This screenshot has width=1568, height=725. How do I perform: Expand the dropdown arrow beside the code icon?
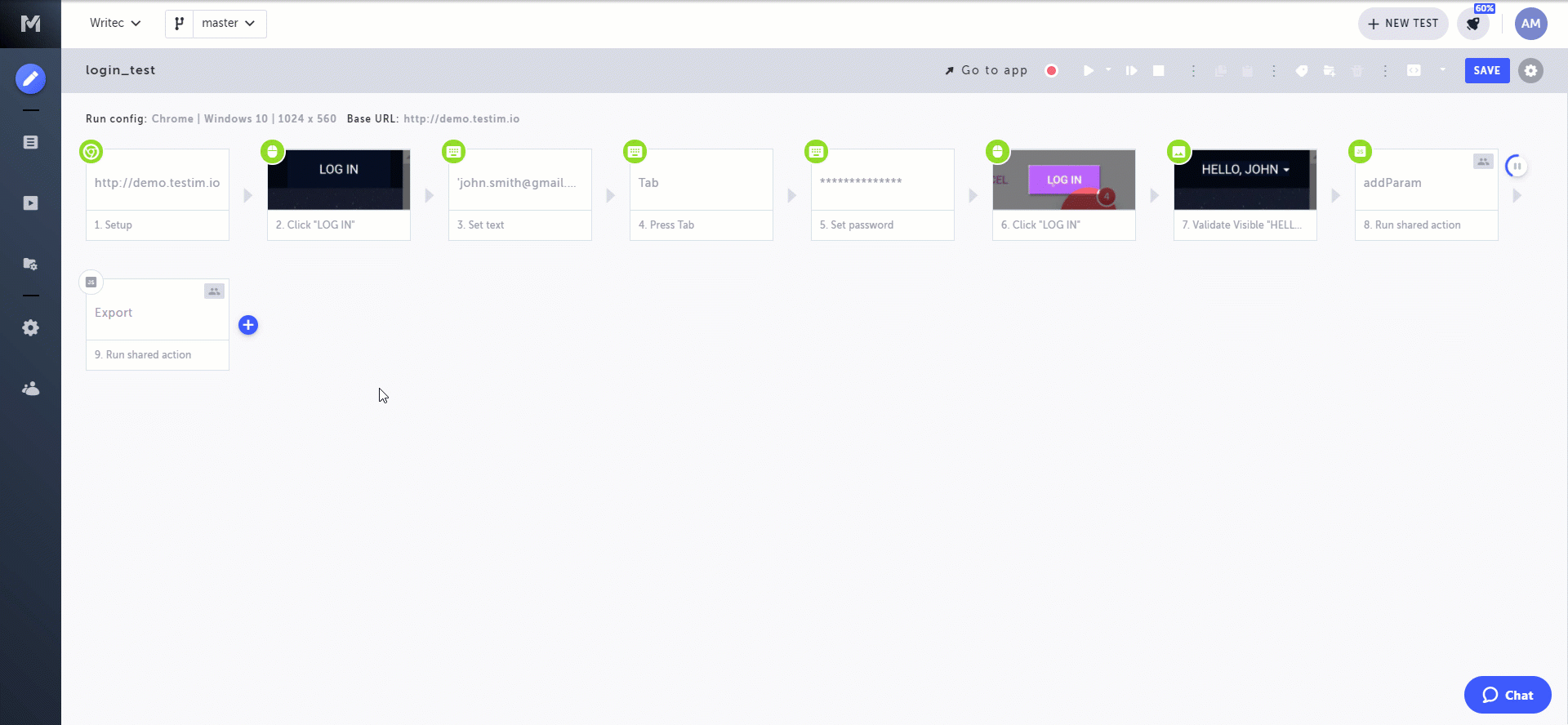[1443, 70]
